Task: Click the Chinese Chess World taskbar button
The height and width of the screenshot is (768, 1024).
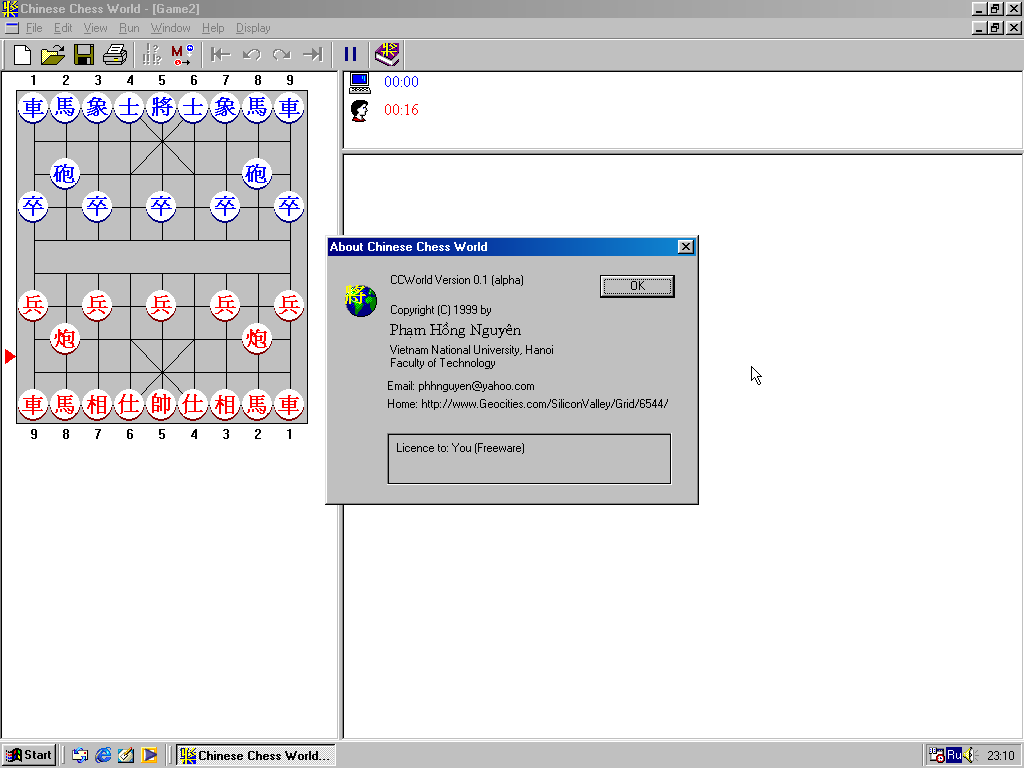Action: tap(256, 756)
